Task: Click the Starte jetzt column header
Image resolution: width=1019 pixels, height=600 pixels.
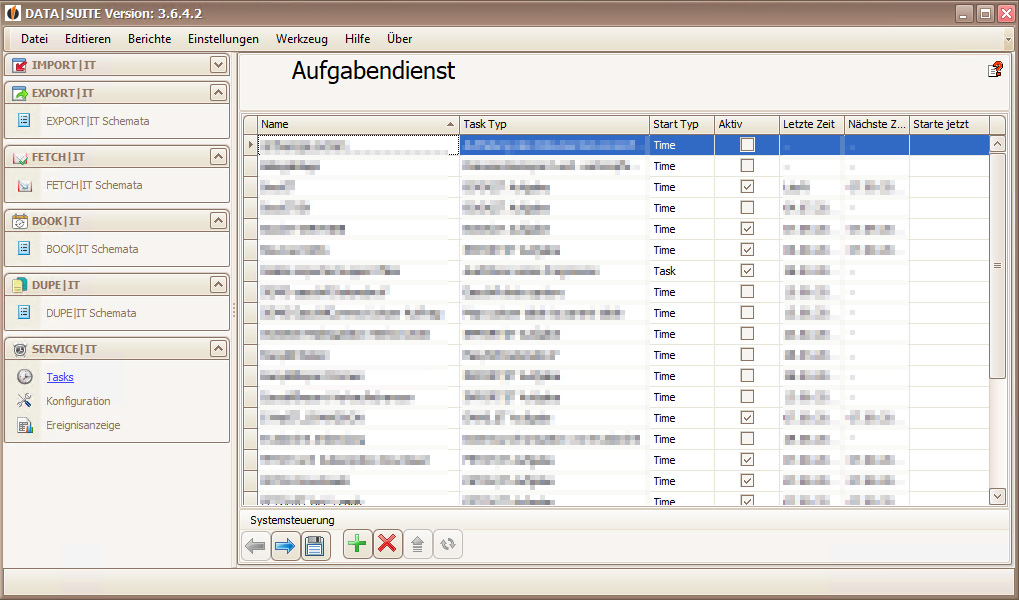Action: point(949,124)
